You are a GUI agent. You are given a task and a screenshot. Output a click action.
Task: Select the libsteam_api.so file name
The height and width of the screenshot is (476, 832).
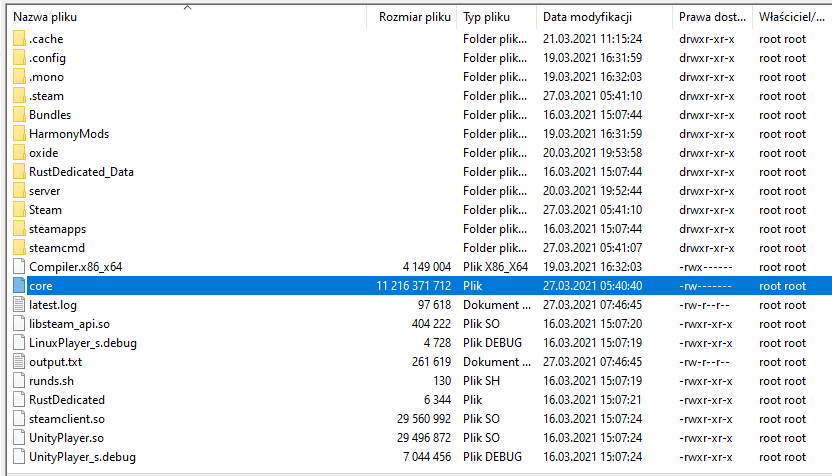[x=70, y=324]
